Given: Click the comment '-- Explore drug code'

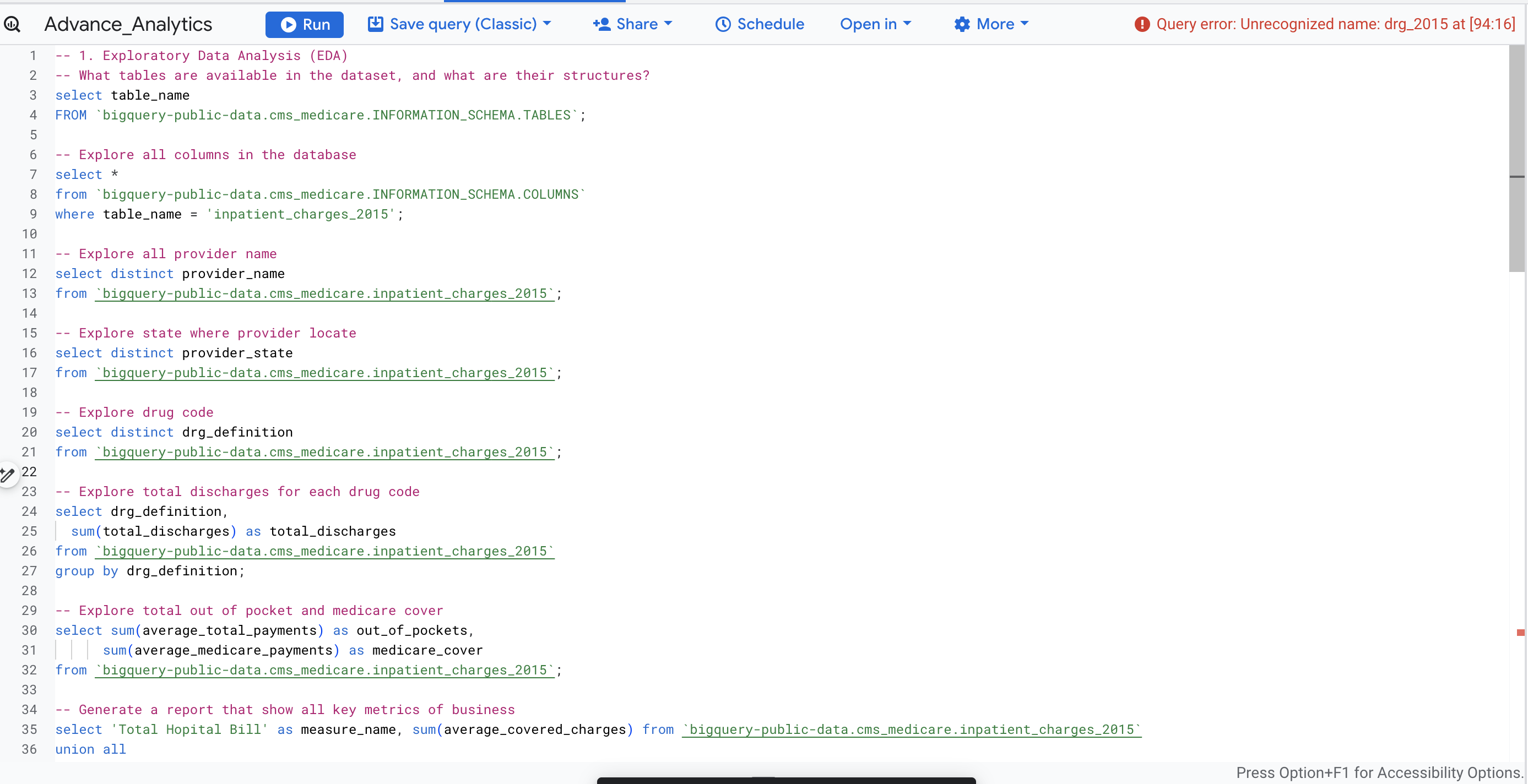Looking at the screenshot, I should pos(134,412).
